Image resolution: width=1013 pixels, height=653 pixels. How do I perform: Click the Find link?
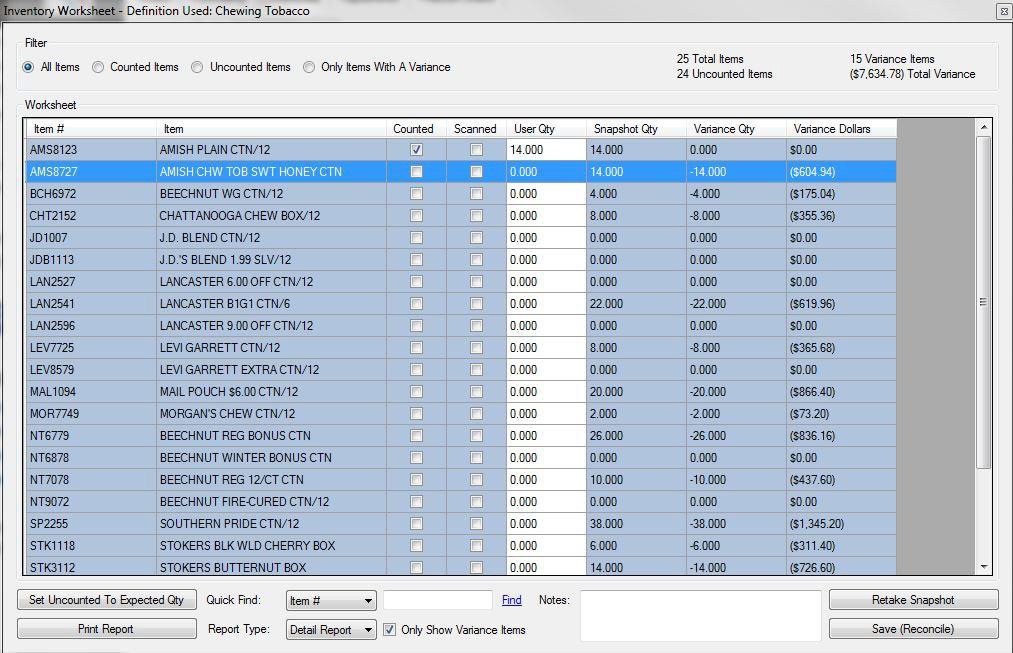pyautogui.click(x=512, y=600)
